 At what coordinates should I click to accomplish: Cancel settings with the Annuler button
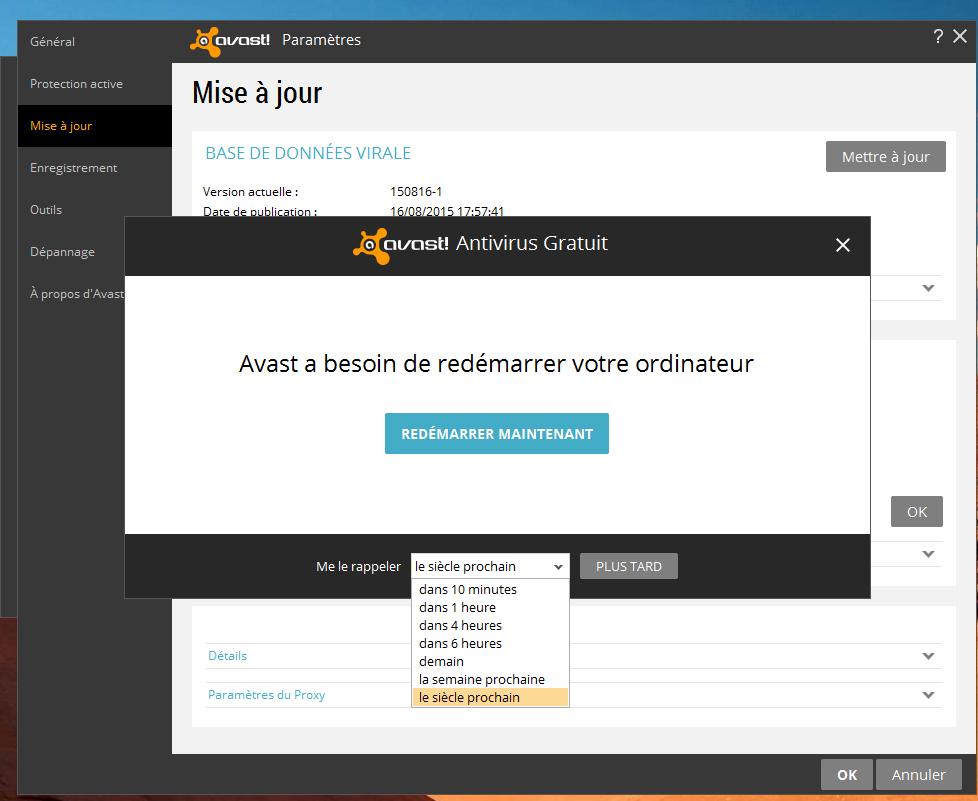click(919, 775)
